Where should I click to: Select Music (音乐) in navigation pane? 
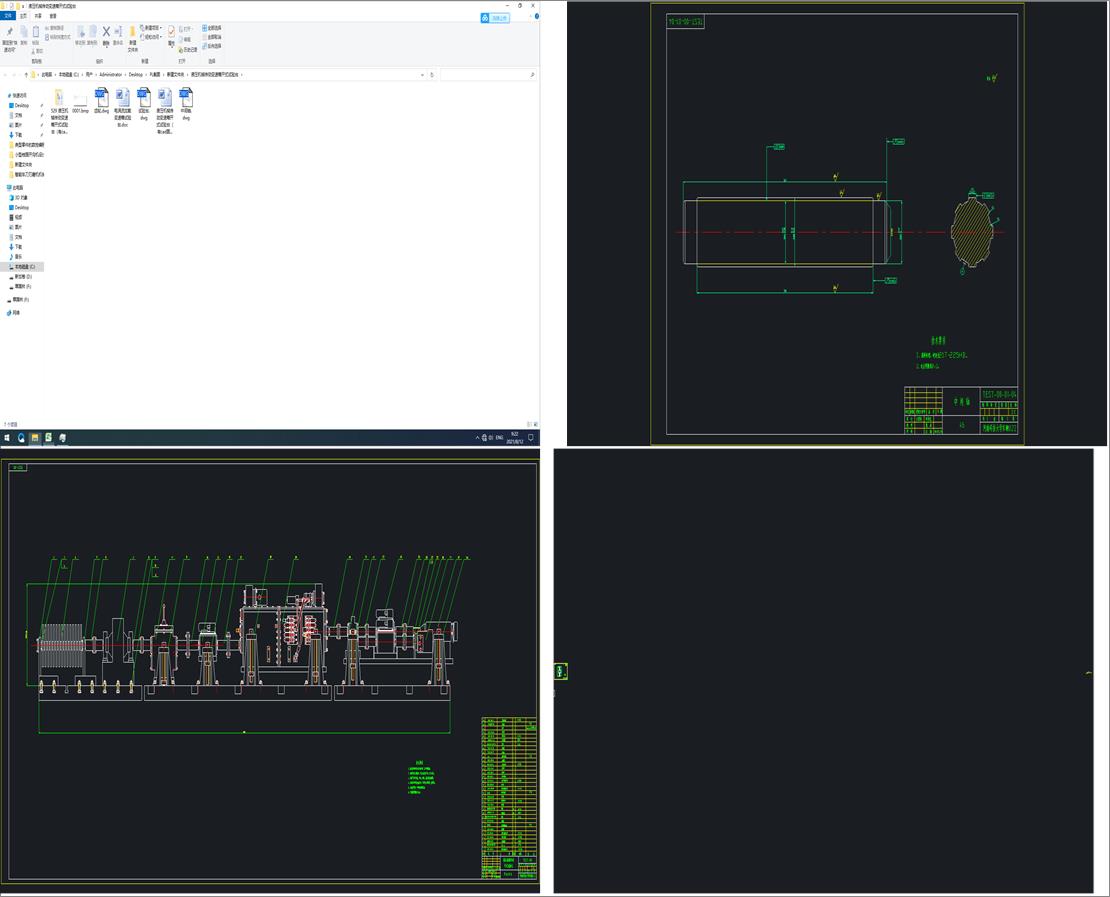coord(18,256)
